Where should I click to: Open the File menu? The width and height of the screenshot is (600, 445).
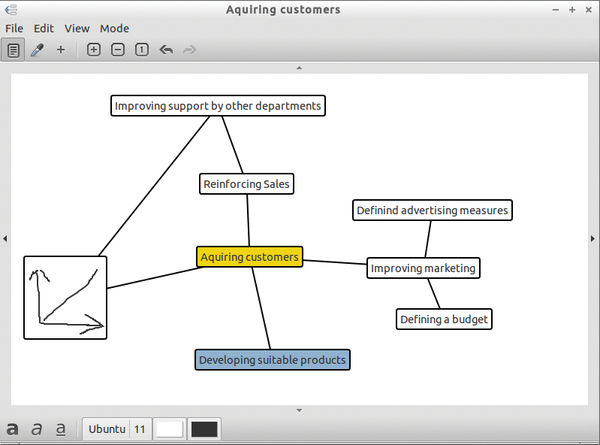[14, 29]
